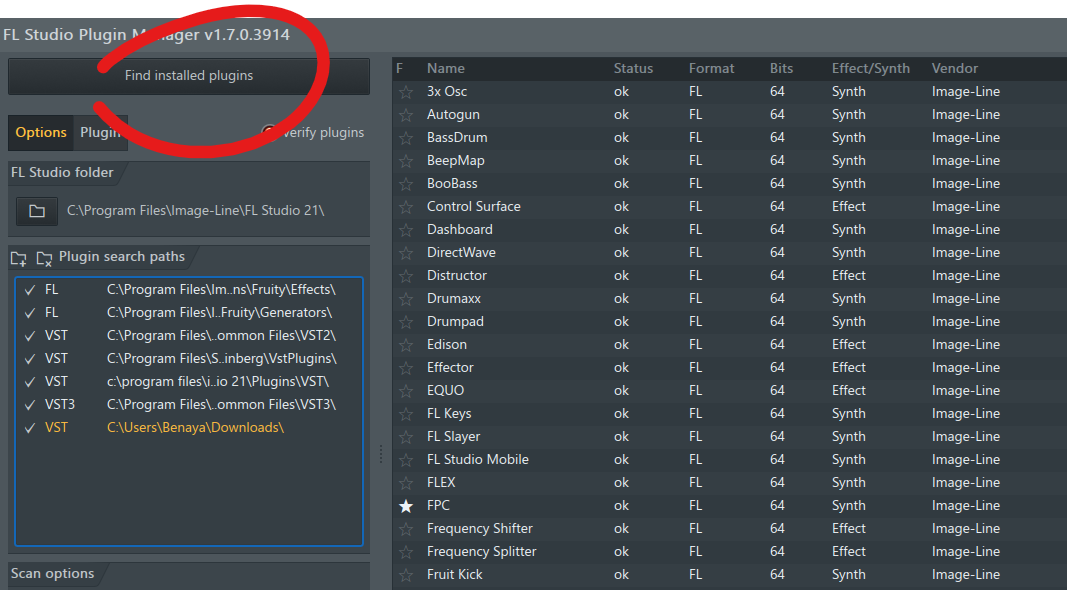Sort plugin list by Bits column
The height and width of the screenshot is (590, 1067).
tap(781, 69)
